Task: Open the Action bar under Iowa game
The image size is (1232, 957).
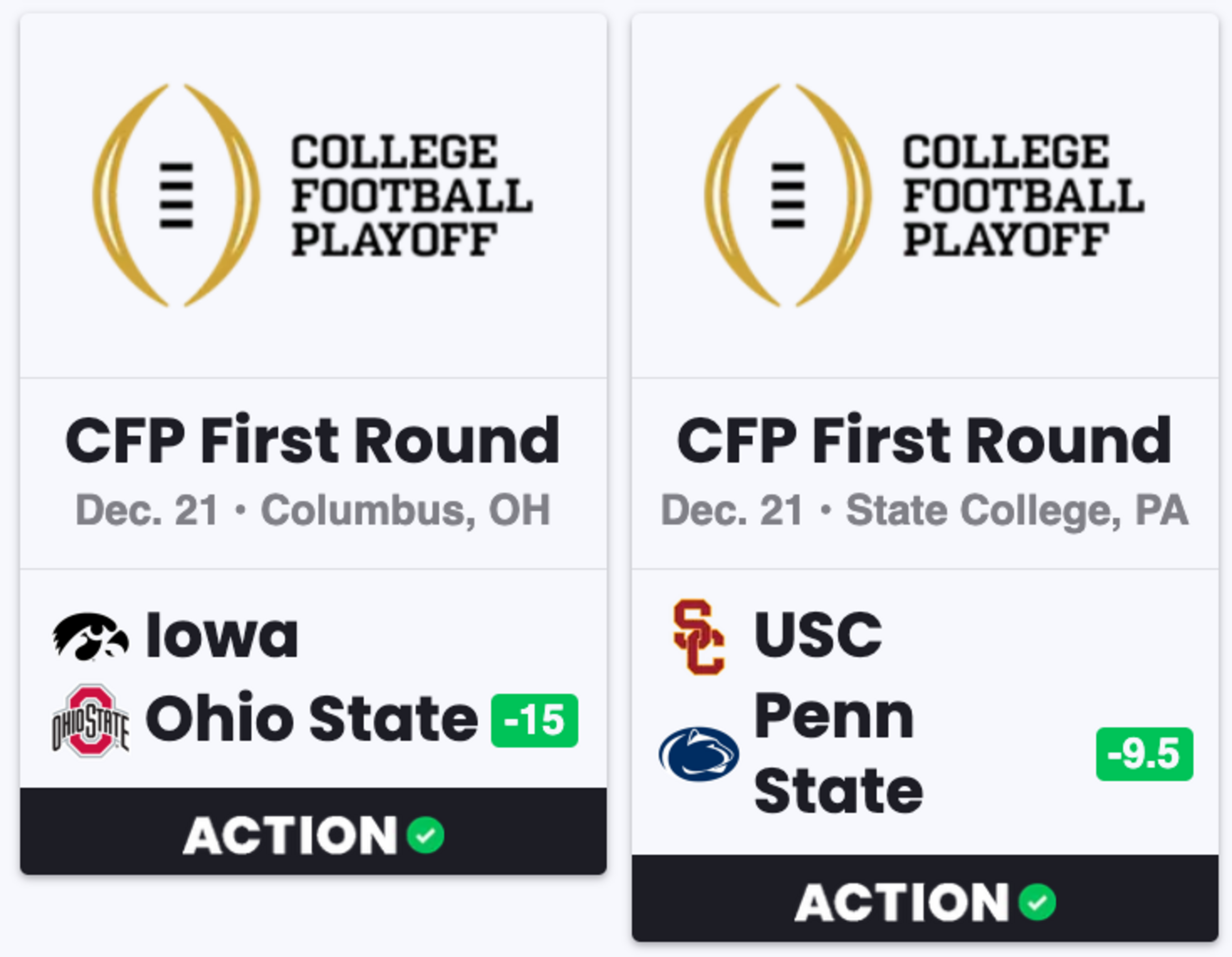Action: click(x=313, y=831)
